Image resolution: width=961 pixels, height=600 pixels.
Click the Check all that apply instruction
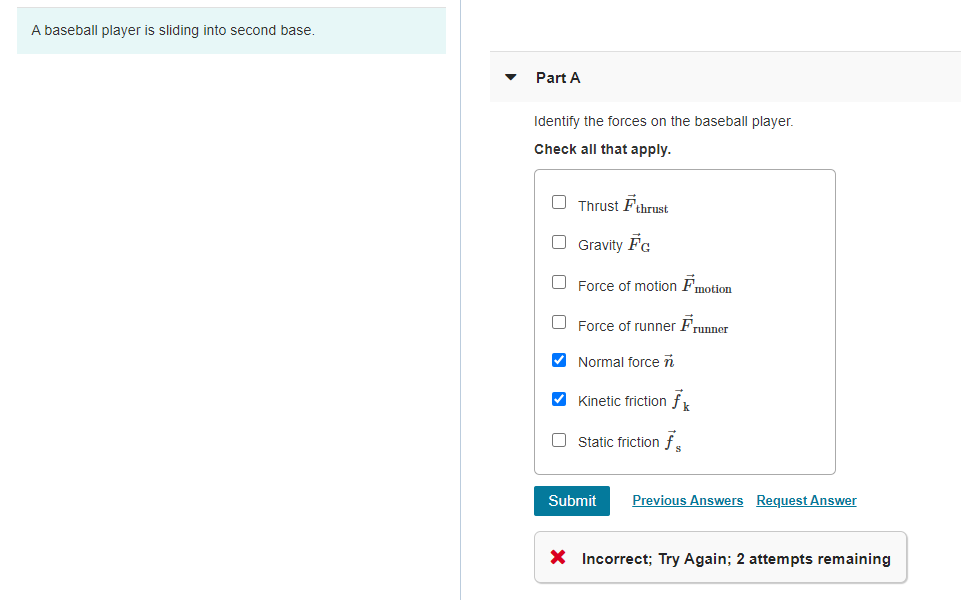pyautogui.click(x=602, y=149)
